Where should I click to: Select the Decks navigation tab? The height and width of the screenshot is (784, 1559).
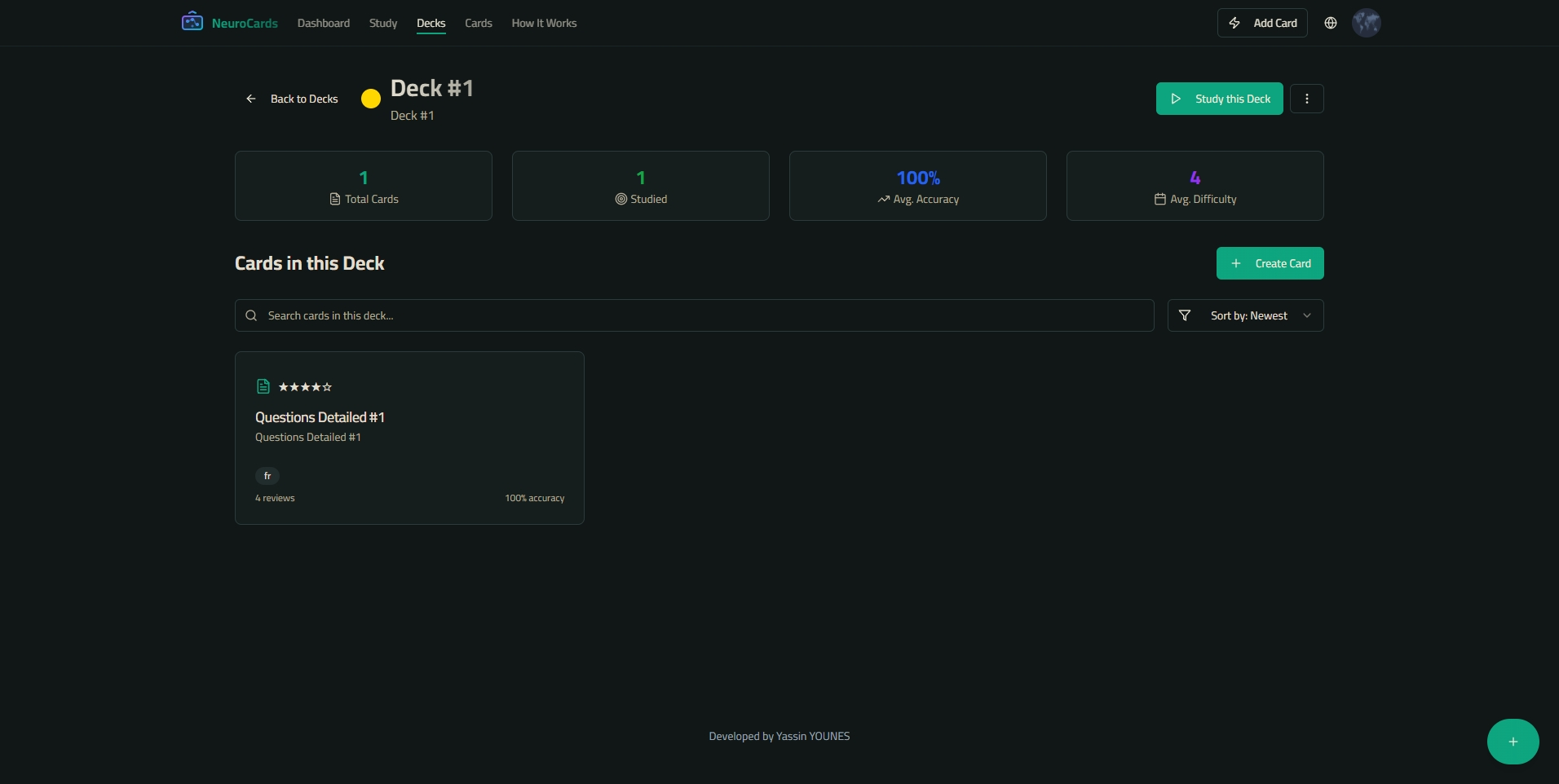[x=431, y=23]
